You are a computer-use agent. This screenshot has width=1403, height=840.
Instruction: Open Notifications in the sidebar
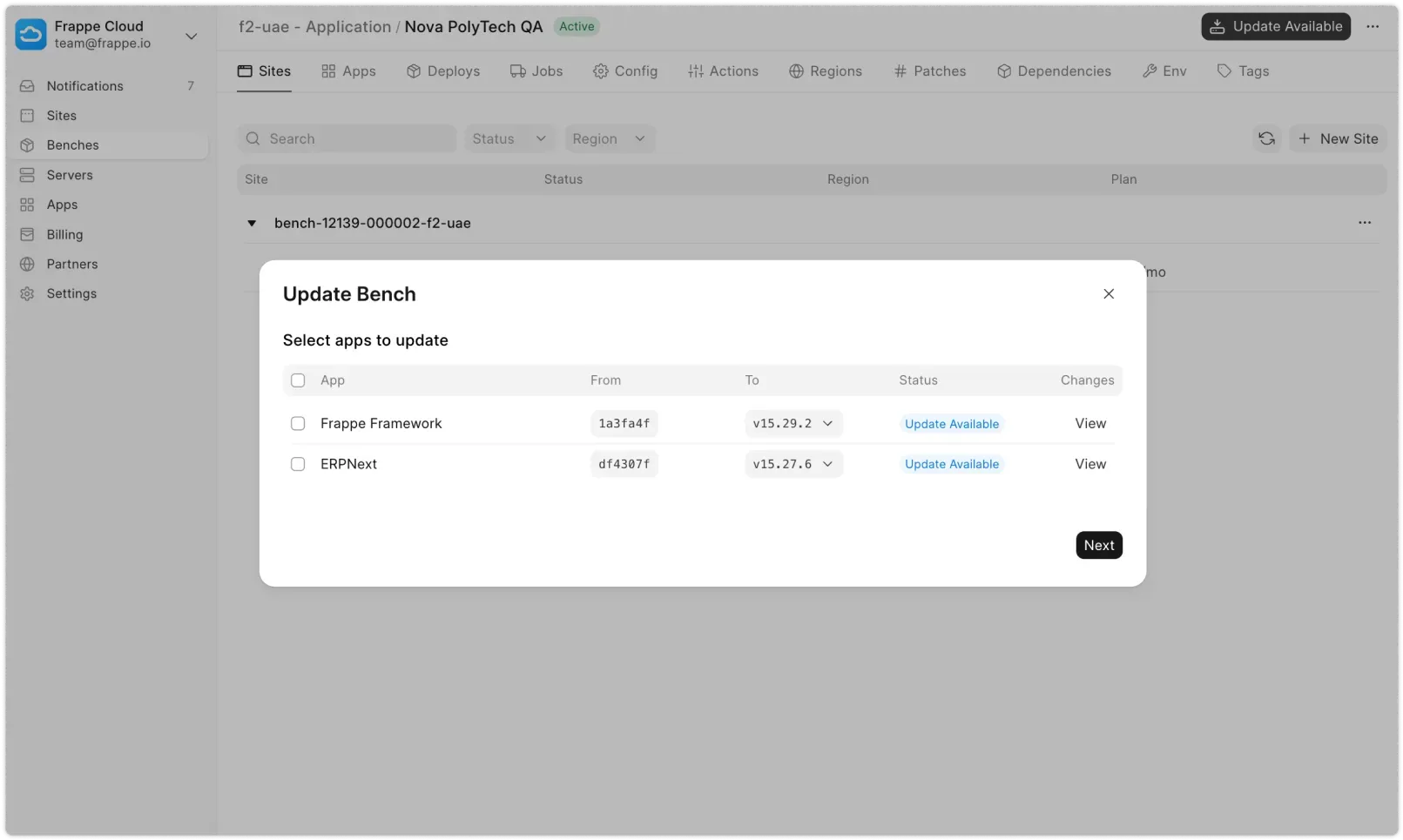point(84,85)
